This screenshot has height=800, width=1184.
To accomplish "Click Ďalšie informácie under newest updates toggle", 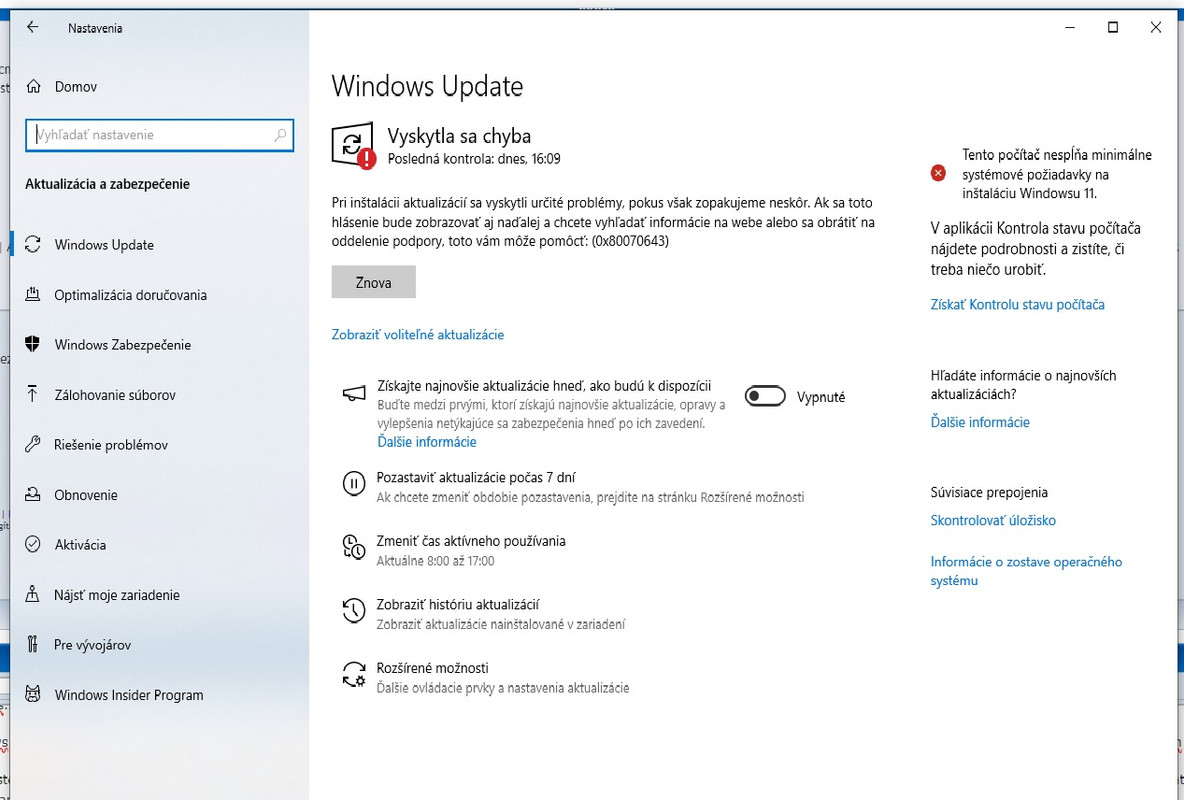I will coord(427,442).
